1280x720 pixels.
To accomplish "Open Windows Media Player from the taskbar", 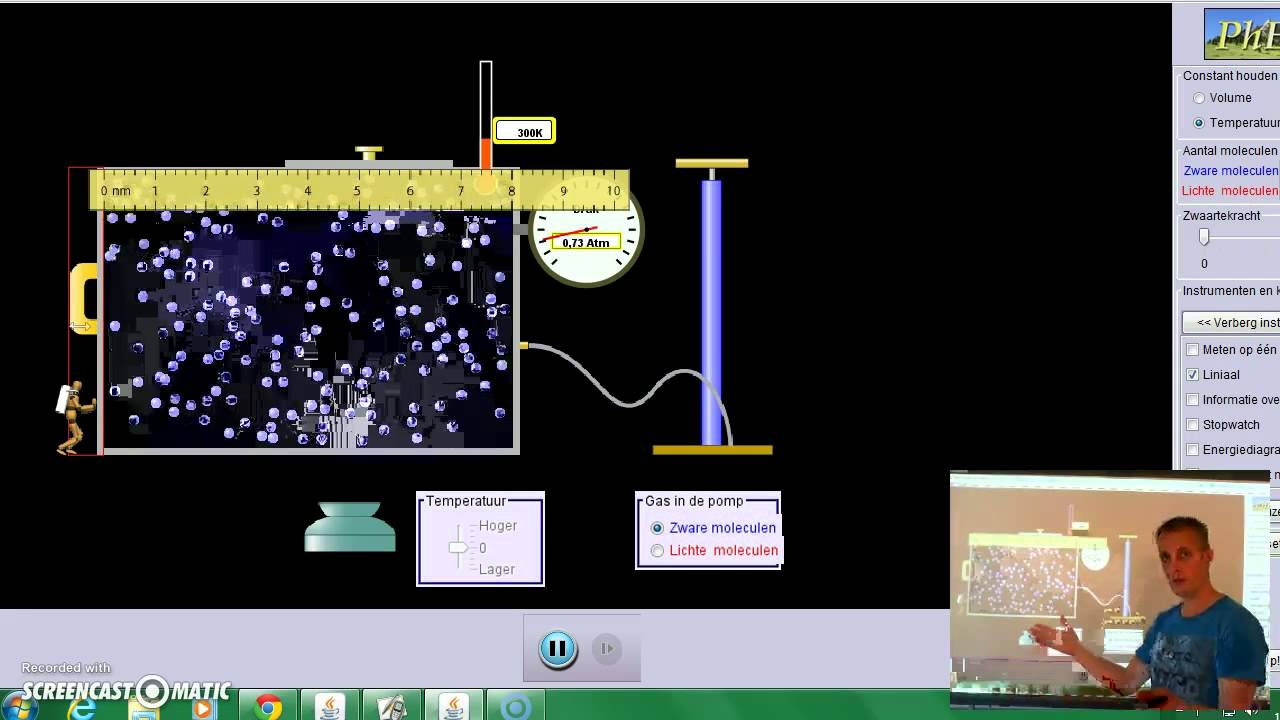I will (203, 710).
